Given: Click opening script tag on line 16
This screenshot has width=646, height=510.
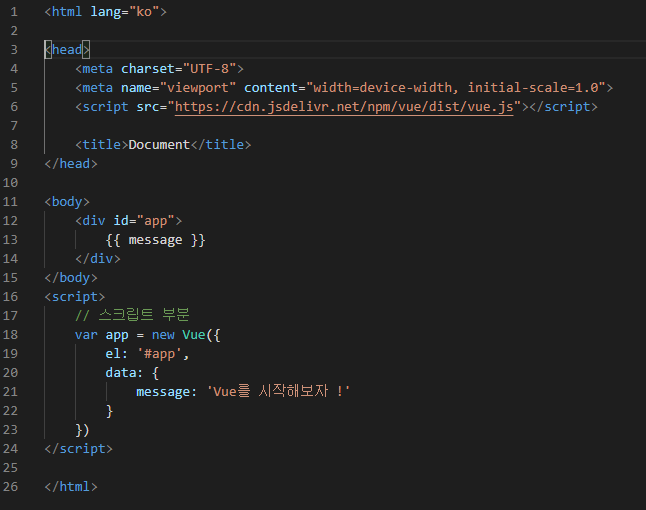Looking at the screenshot, I should tap(75, 297).
